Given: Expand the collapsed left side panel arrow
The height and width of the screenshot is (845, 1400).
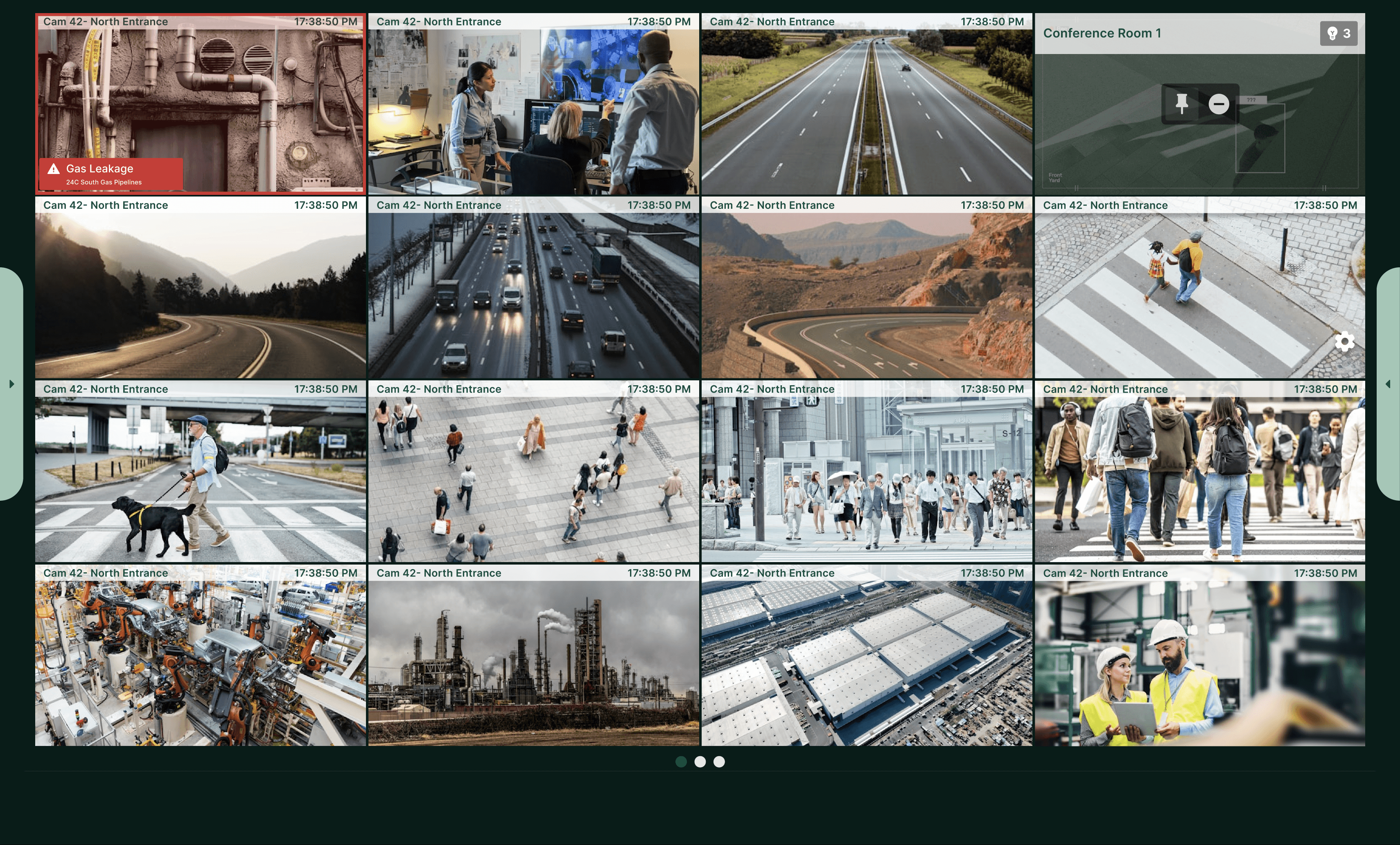Looking at the screenshot, I should (x=11, y=384).
